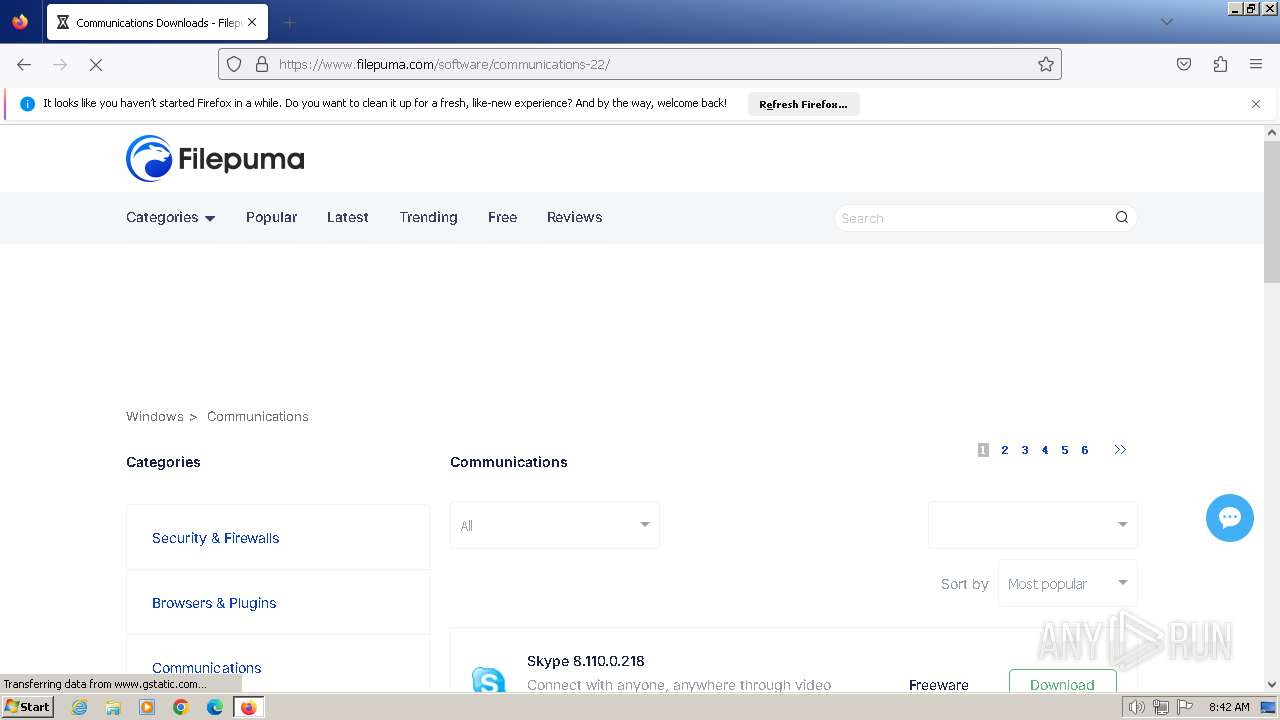Go to results page 2
The image size is (1280, 720).
click(1005, 450)
